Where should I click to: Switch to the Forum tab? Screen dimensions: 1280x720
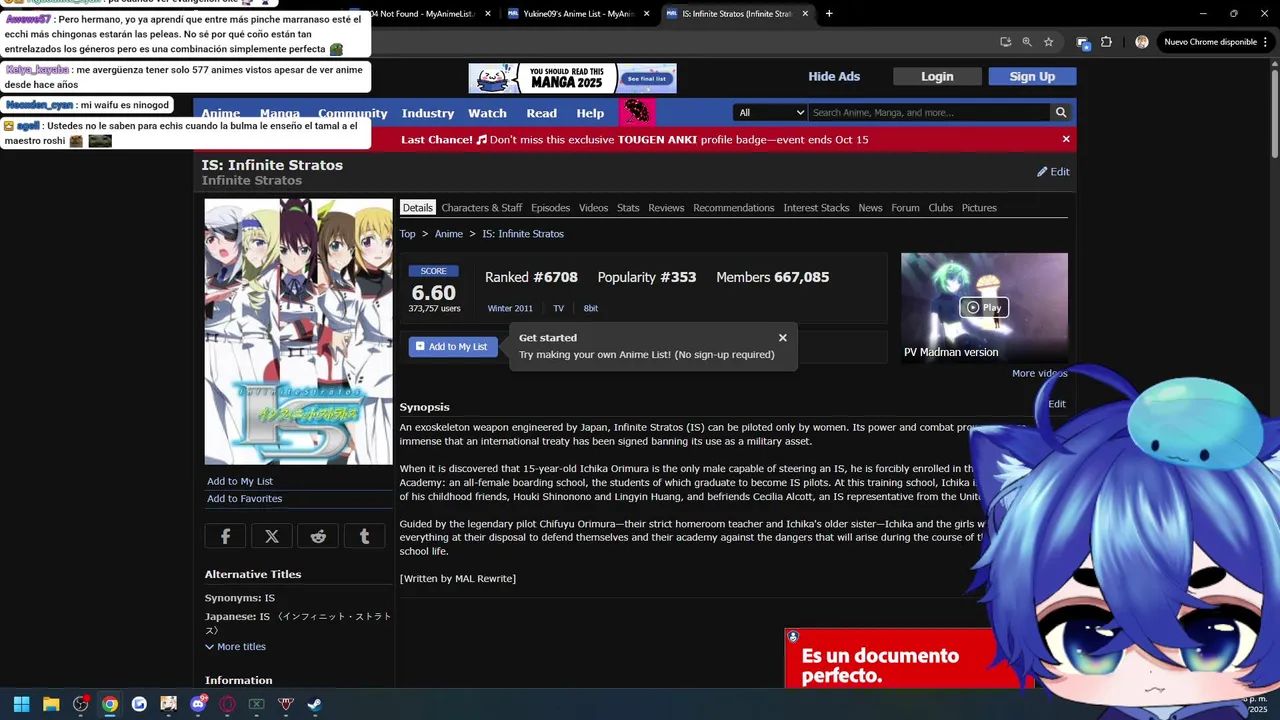pyautogui.click(x=905, y=208)
